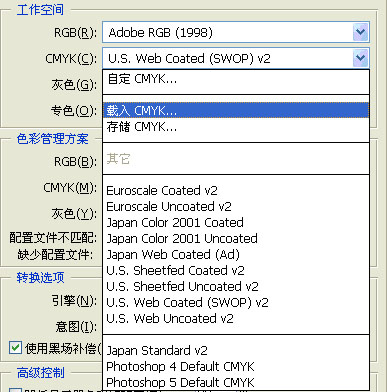387x392 pixels.
Task: Click the 色彩管理方案 group title
Action: 53,139
